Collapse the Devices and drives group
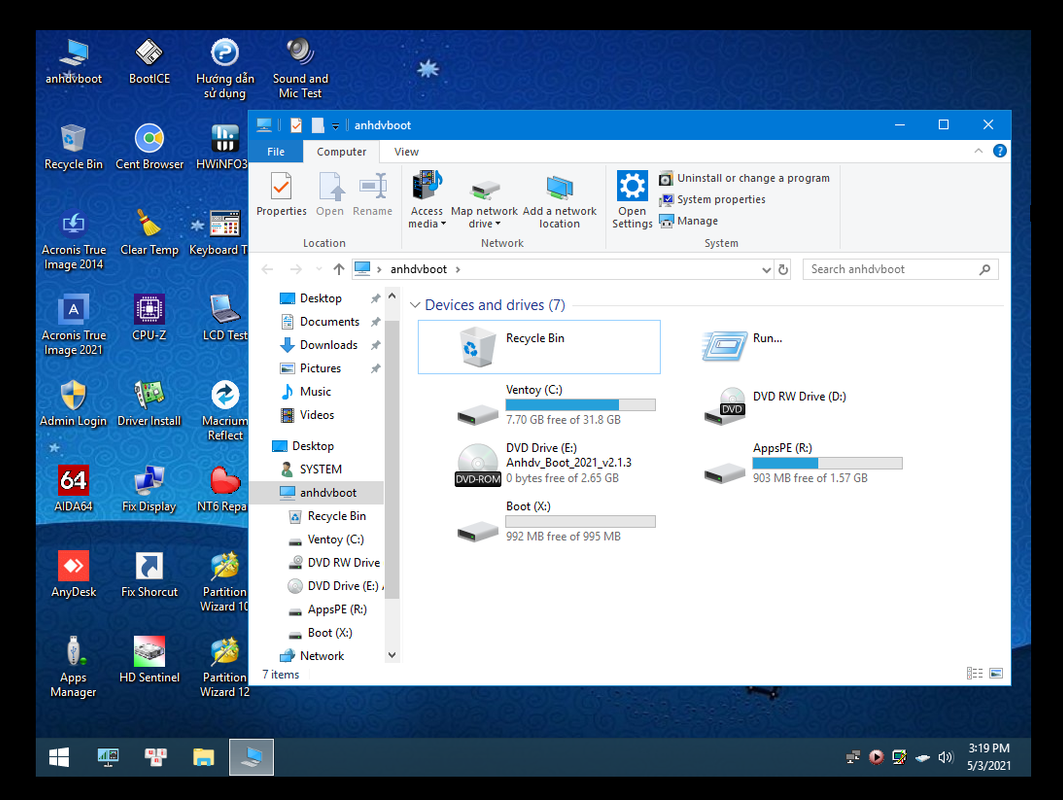The image size is (1063, 800). point(415,305)
